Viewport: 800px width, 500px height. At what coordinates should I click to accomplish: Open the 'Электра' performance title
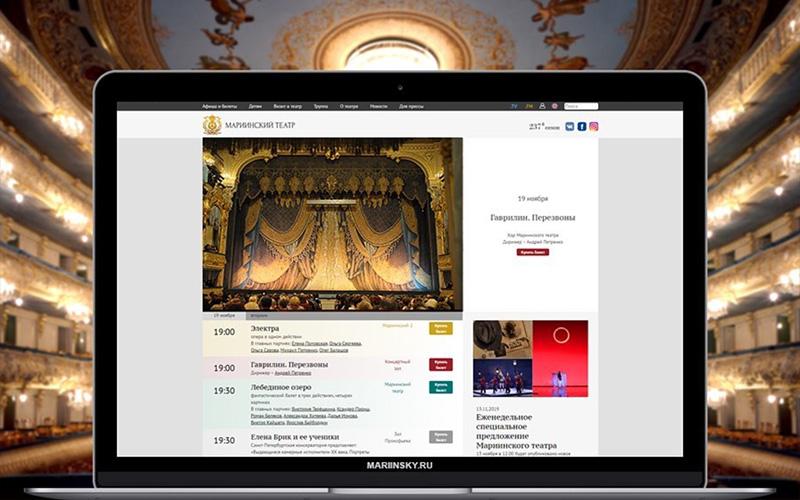(x=265, y=329)
